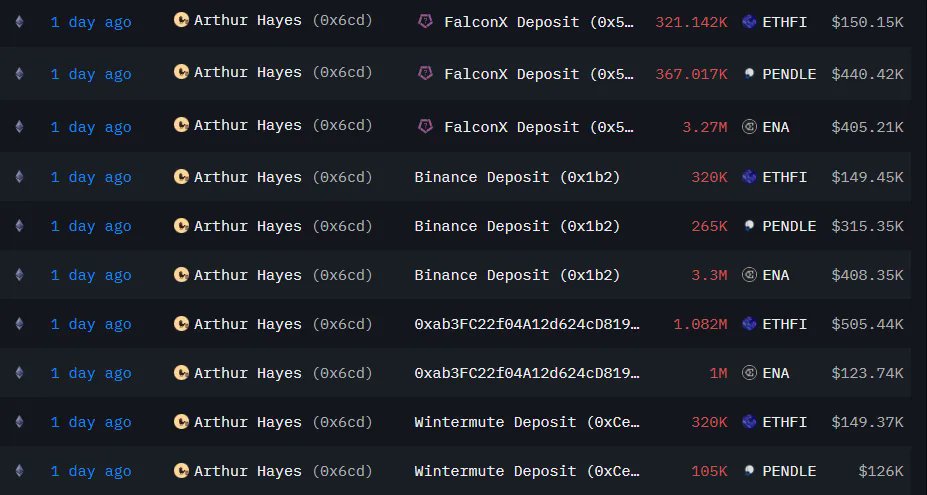Click Arthur Hayes avatar in the $149.37K row

[x=181, y=422]
